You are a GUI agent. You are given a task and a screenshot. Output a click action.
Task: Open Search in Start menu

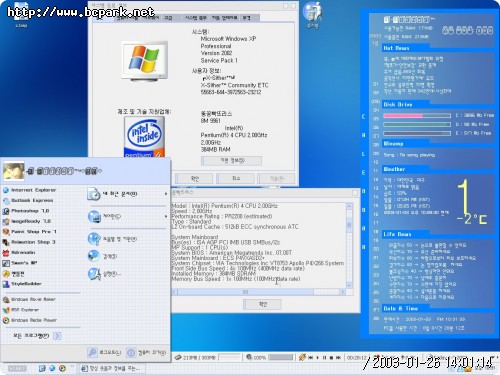point(103,256)
